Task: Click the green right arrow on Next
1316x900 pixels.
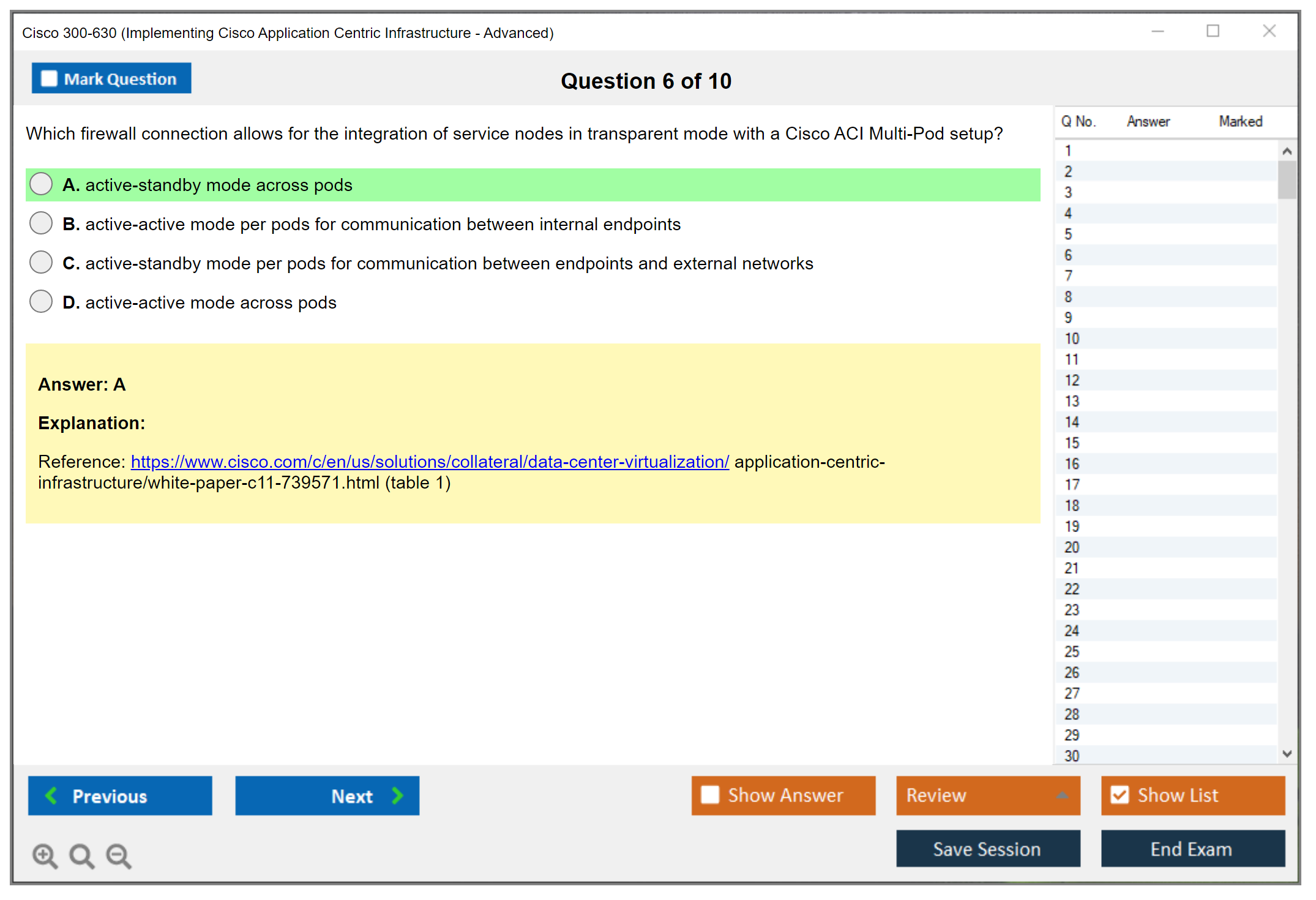Action: coord(398,795)
